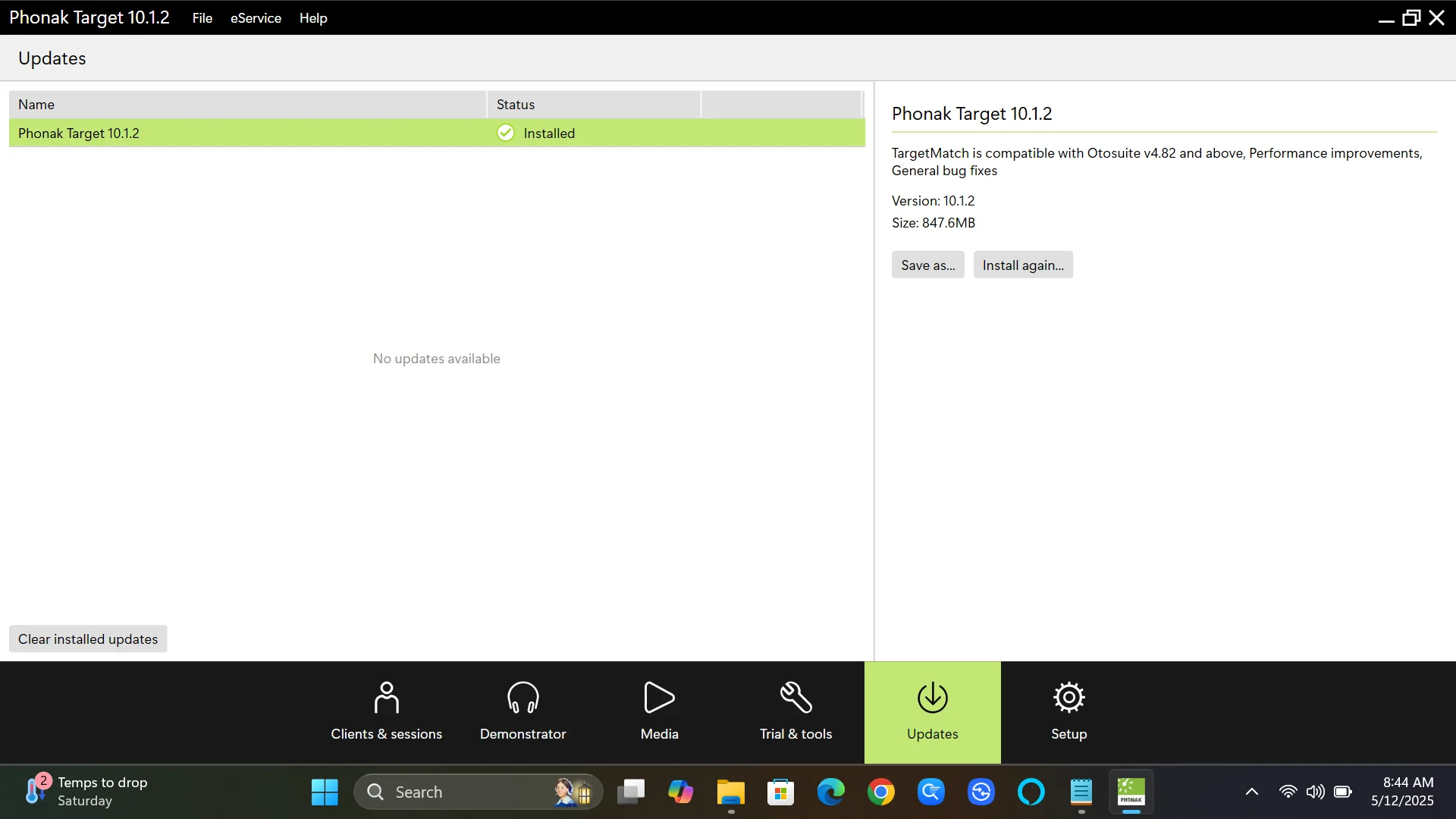Screen dimensions: 1456x819
Task: Click the Size: 847.6MB text
Action: [x=934, y=222]
